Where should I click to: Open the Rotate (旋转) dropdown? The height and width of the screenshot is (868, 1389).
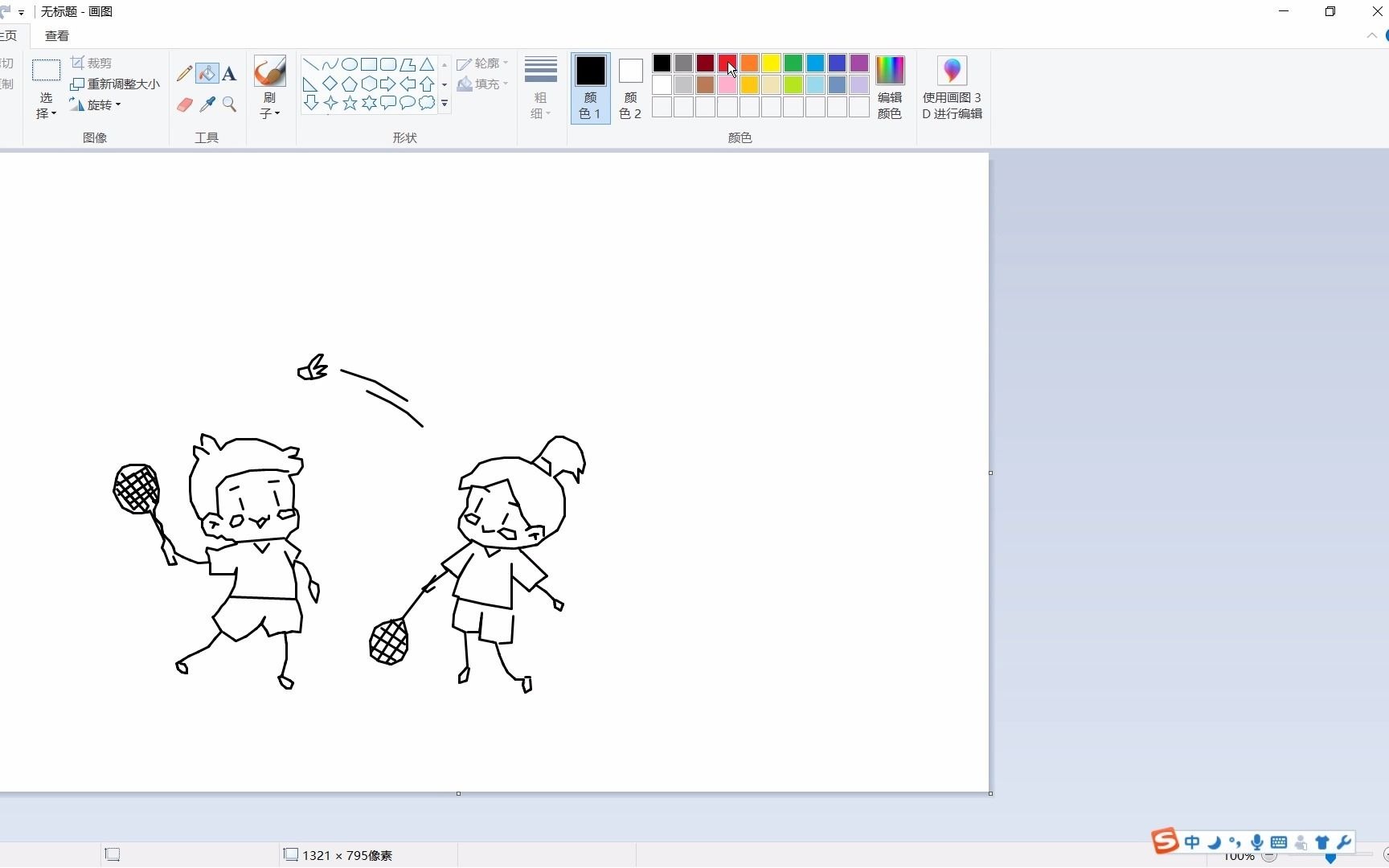[x=95, y=104]
